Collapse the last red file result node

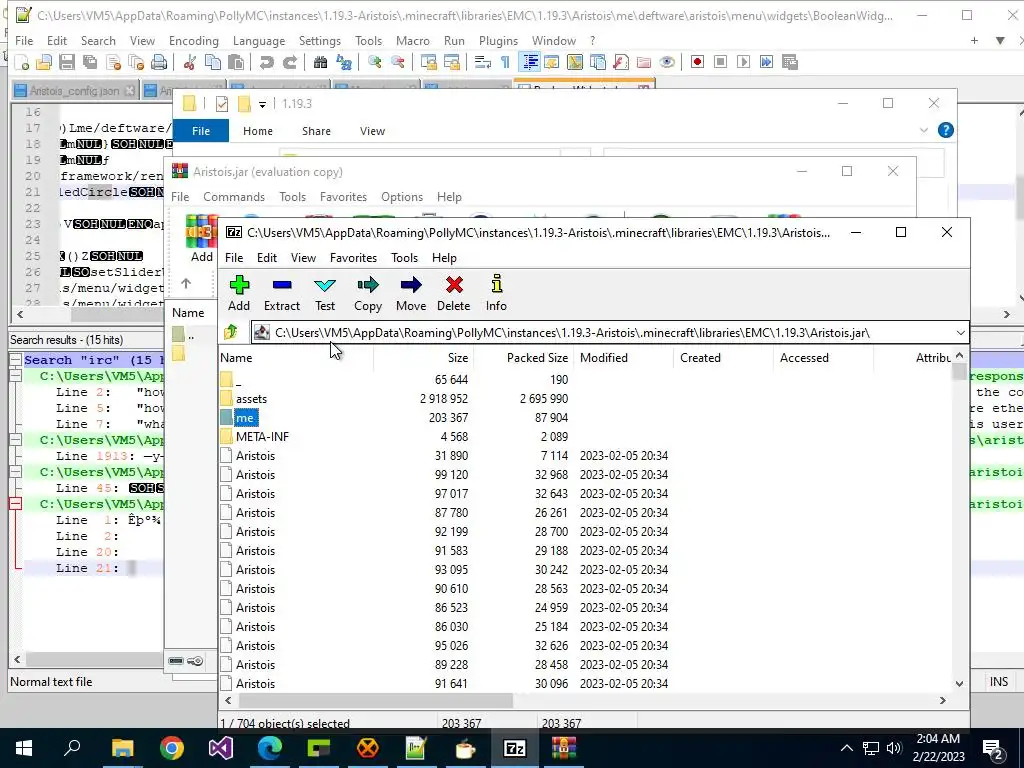tap(16, 504)
